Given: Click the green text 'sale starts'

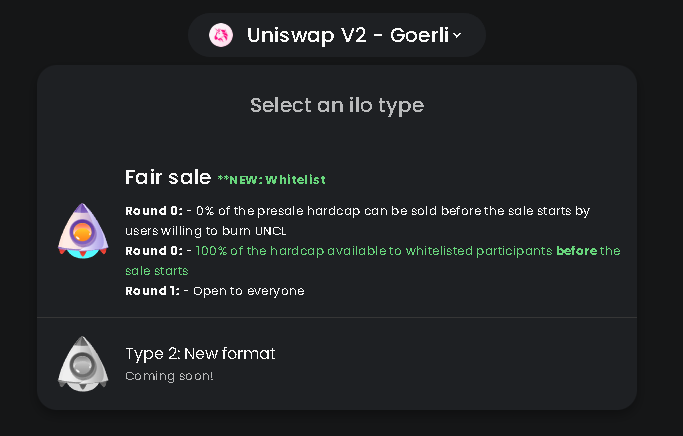Looking at the screenshot, I should coord(159,271).
